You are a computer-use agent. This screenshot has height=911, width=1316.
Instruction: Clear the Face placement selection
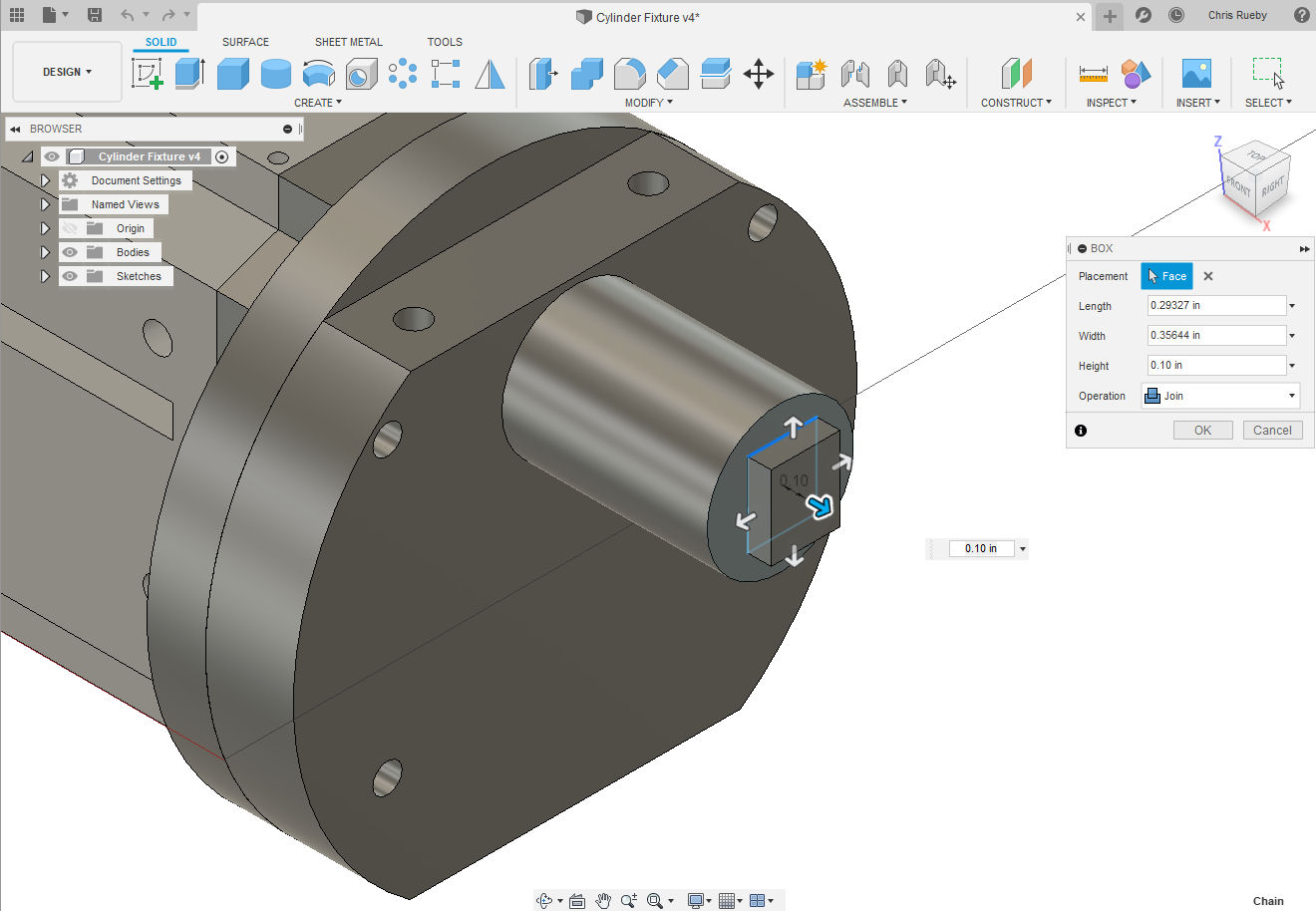(x=1208, y=276)
